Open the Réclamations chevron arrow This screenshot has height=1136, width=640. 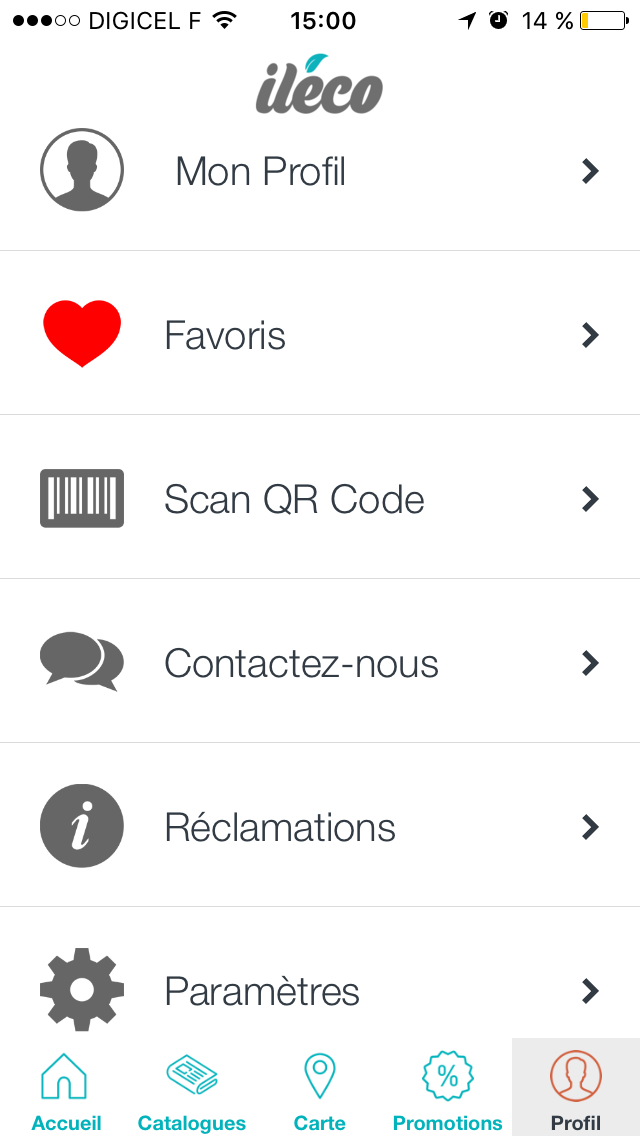coord(590,827)
